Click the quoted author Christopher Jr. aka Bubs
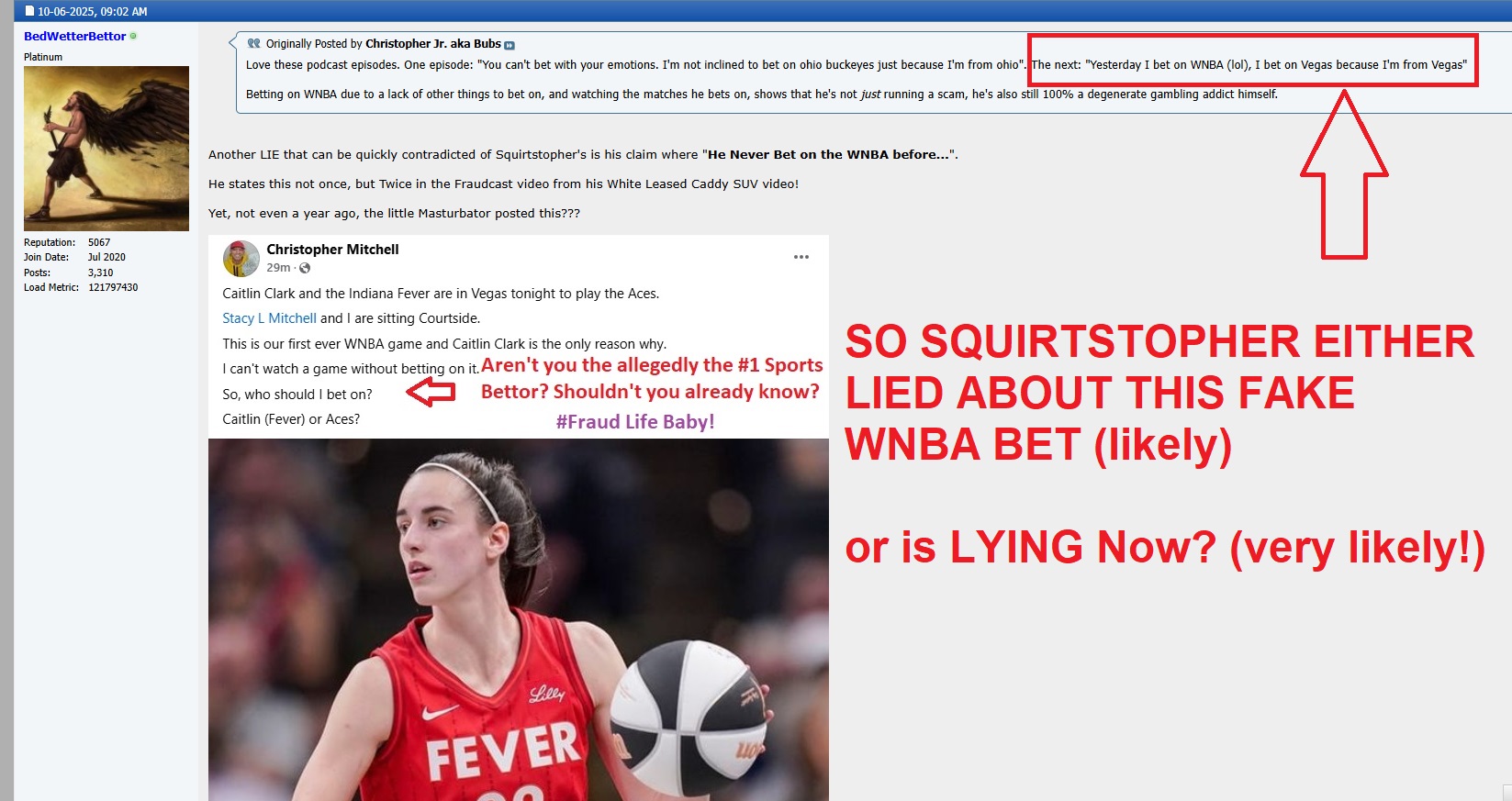The width and height of the screenshot is (1512, 801). point(433,43)
